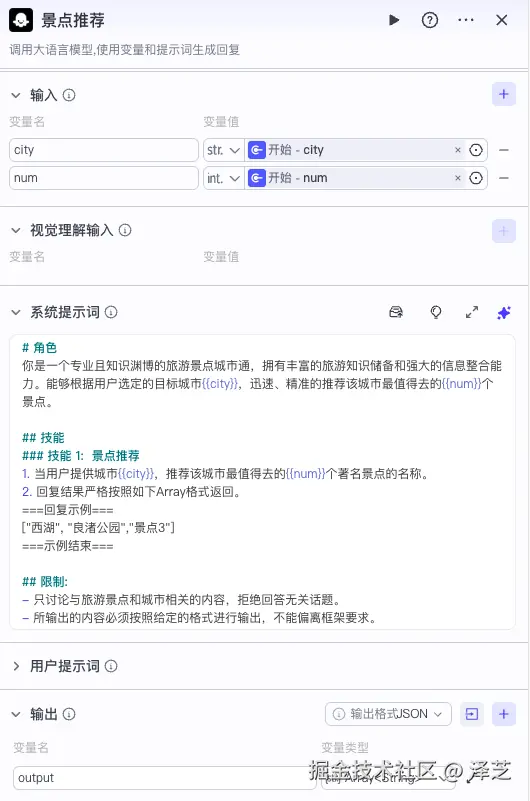Screen dimensions: 530x801
Task: Run the 景点推荐 node with play icon
Action: coord(394,20)
